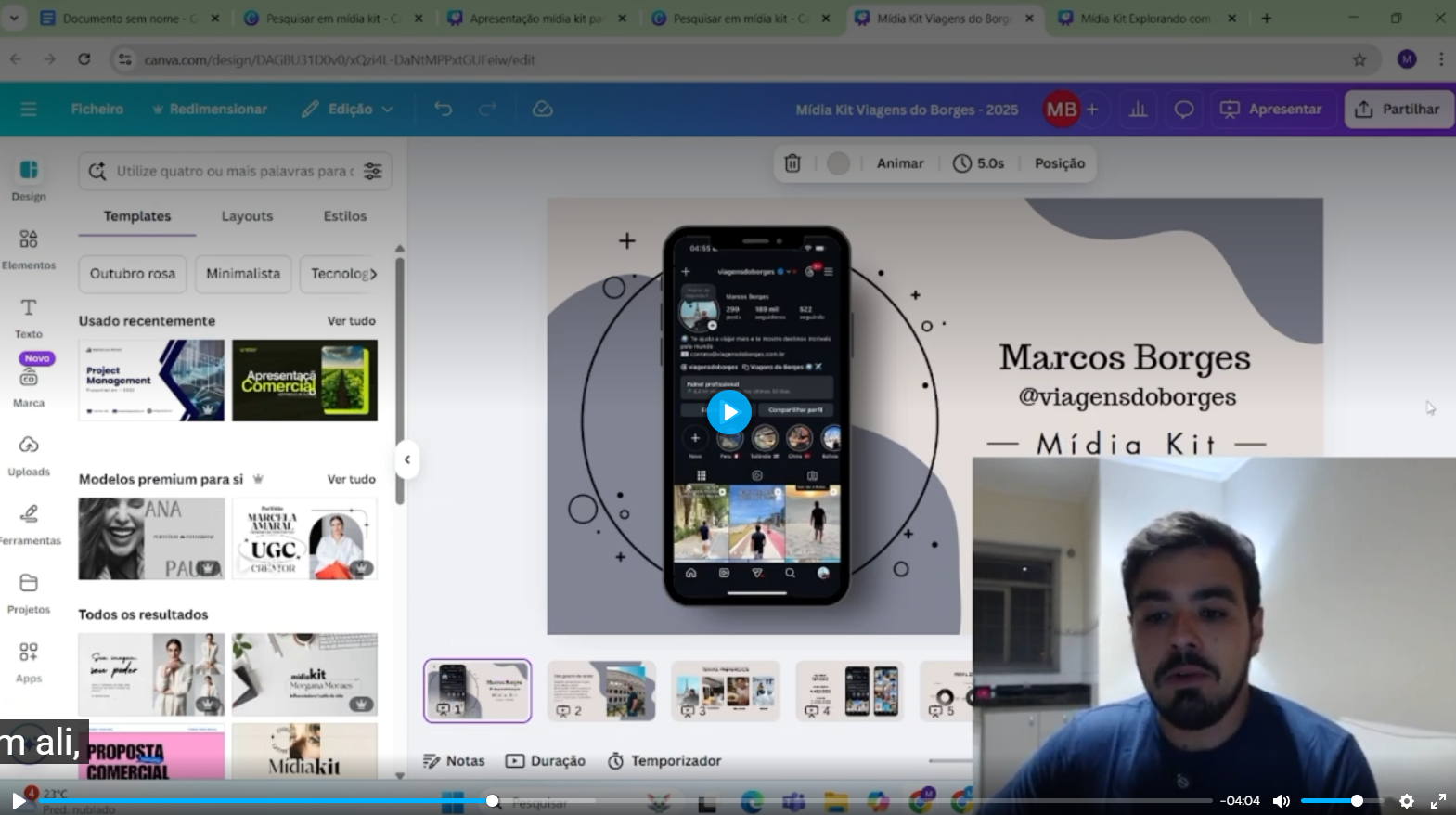
Task: Open the analytics bar chart icon
Action: 1138,110
